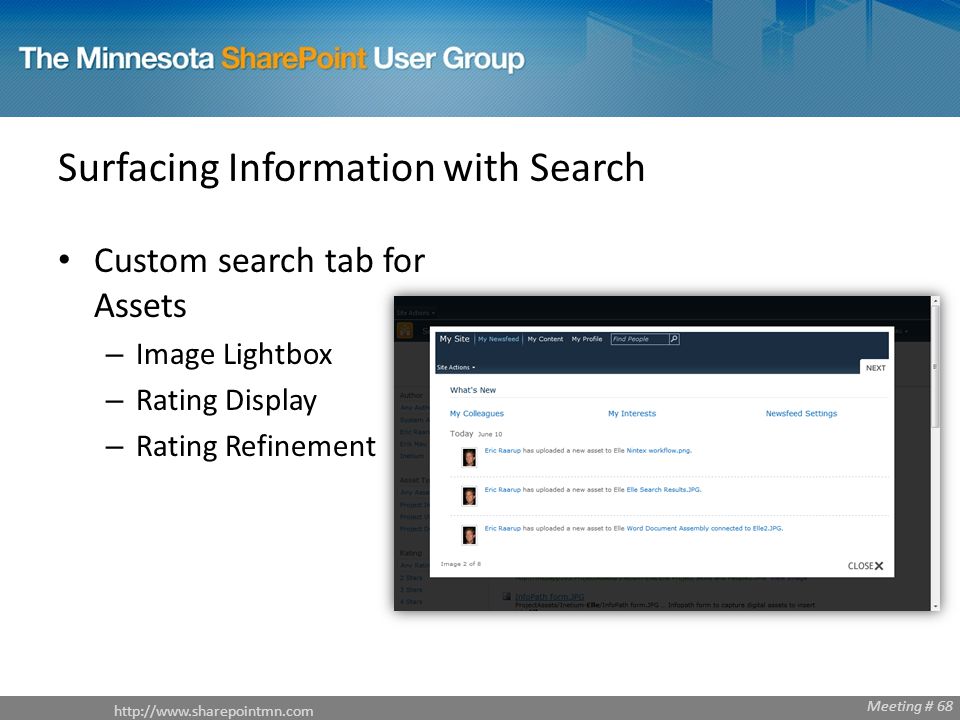Click the scrollbar down arrow of the screenshot
The height and width of the screenshot is (720, 960).
point(935,606)
